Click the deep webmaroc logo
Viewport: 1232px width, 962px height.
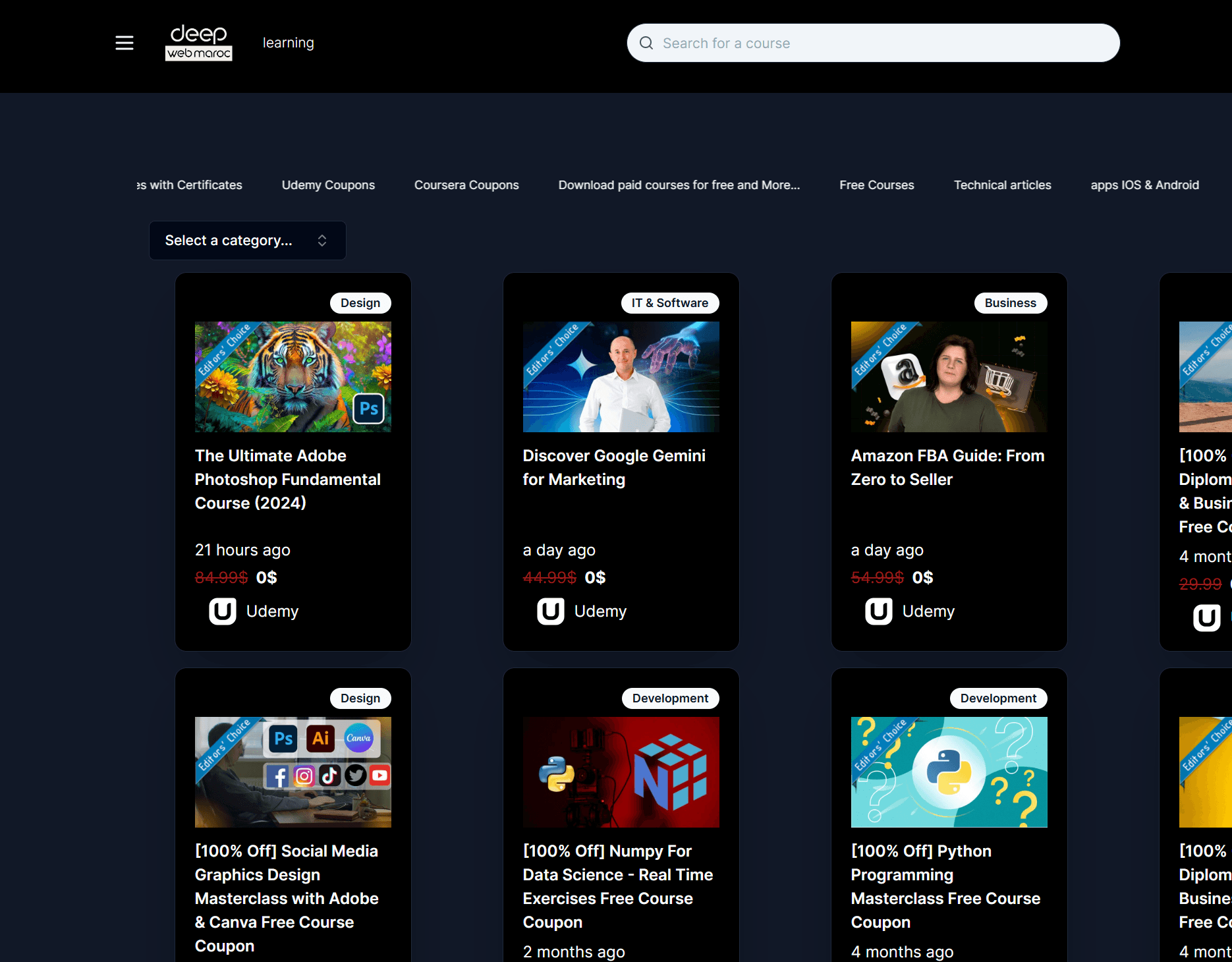[x=198, y=43]
